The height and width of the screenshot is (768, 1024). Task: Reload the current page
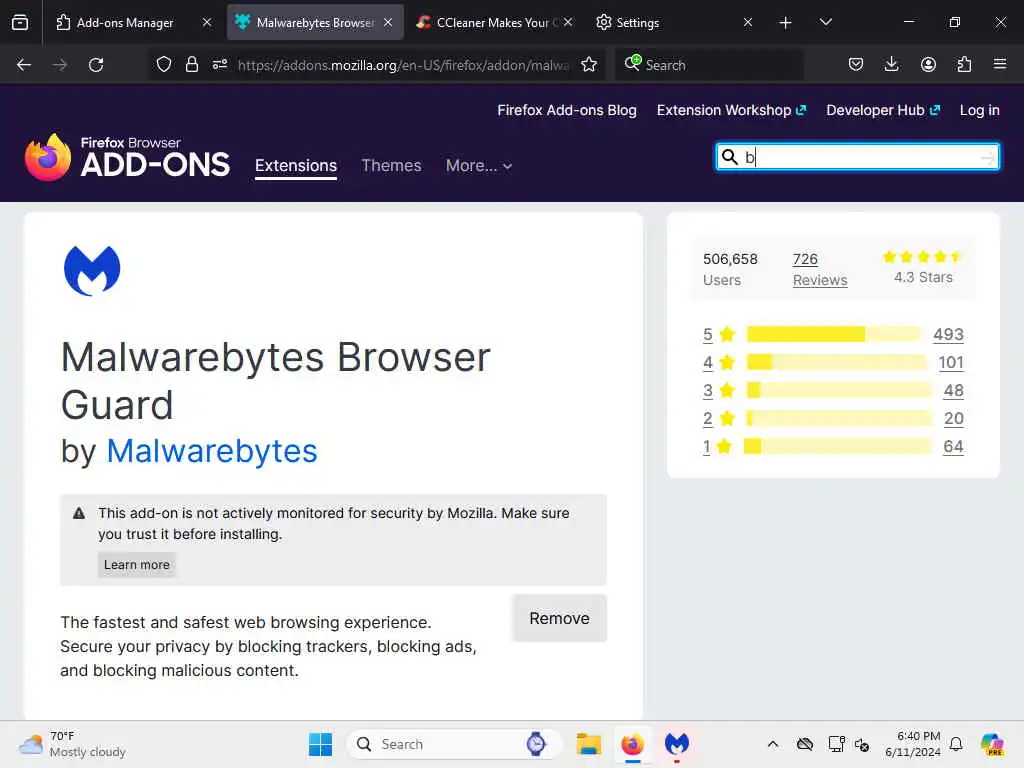pyautogui.click(x=96, y=65)
